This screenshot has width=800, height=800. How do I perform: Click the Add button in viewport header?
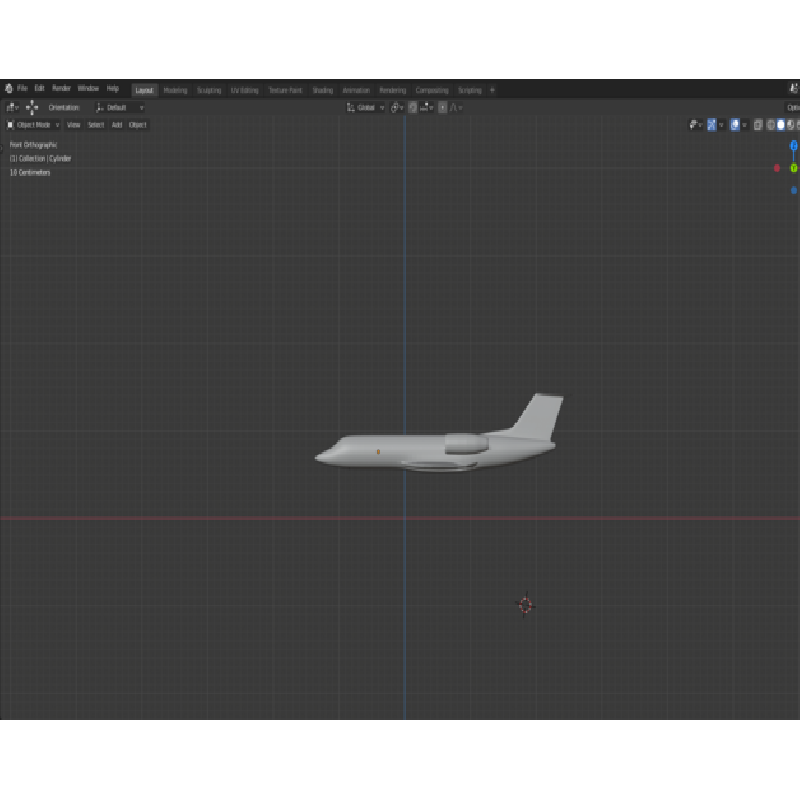pyautogui.click(x=117, y=125)
